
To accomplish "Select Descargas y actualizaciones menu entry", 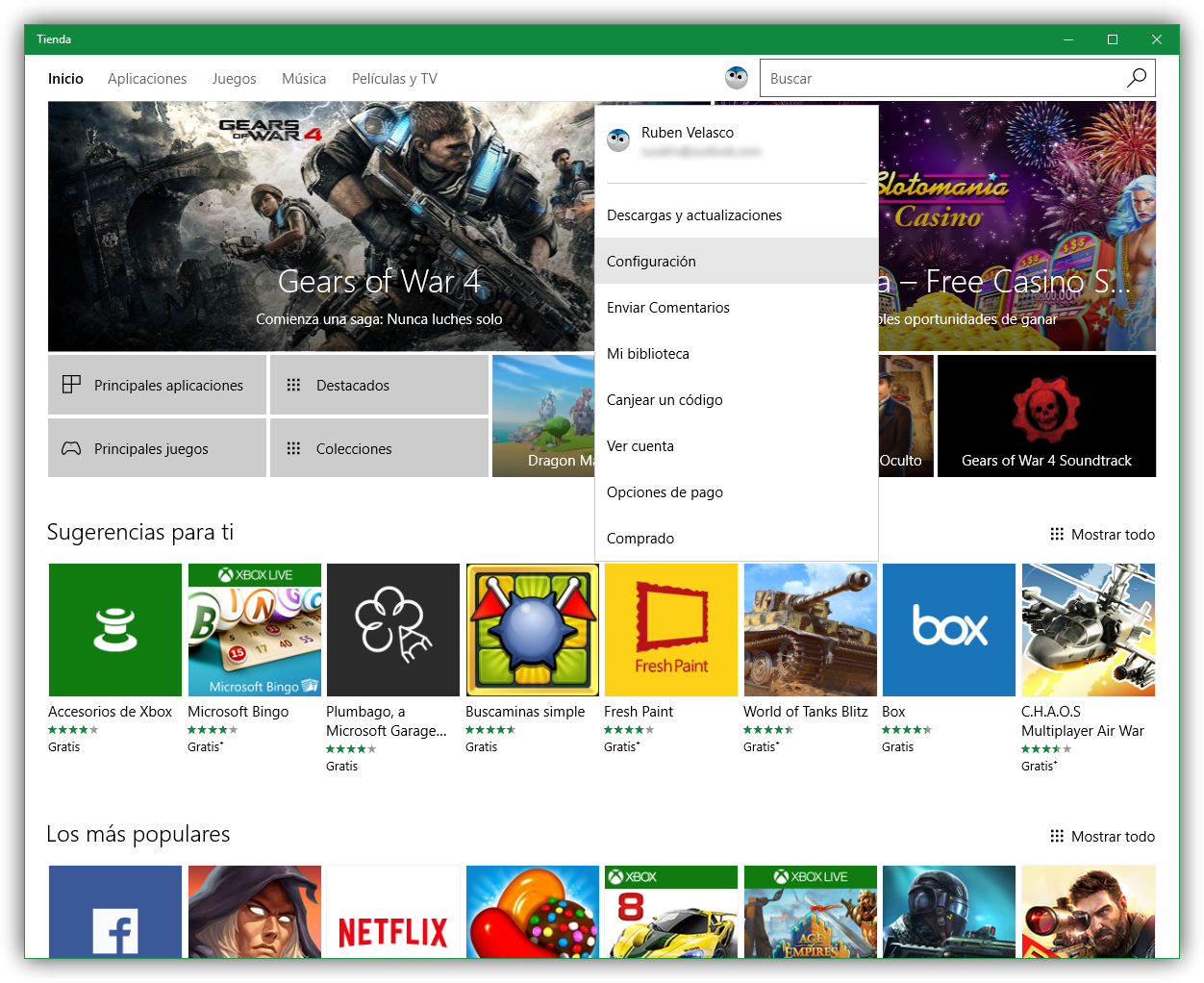I will [737, 215].
